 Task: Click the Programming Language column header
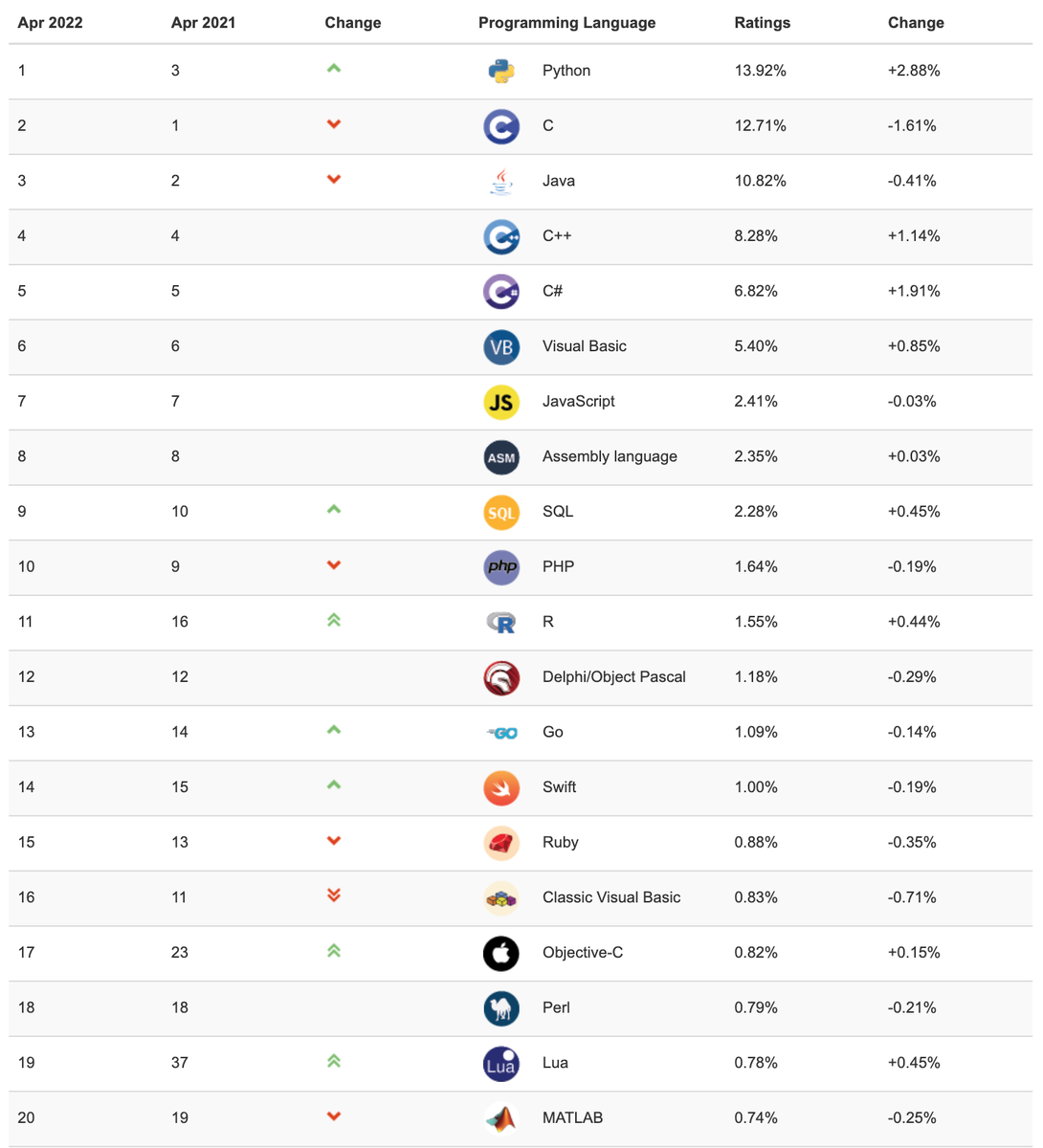[566, 23]
